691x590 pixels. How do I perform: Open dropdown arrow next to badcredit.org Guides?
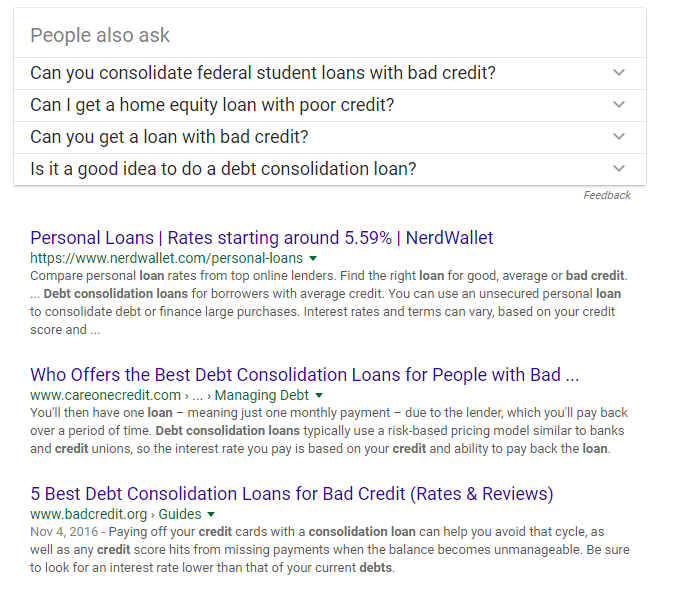tap(211, 514)
